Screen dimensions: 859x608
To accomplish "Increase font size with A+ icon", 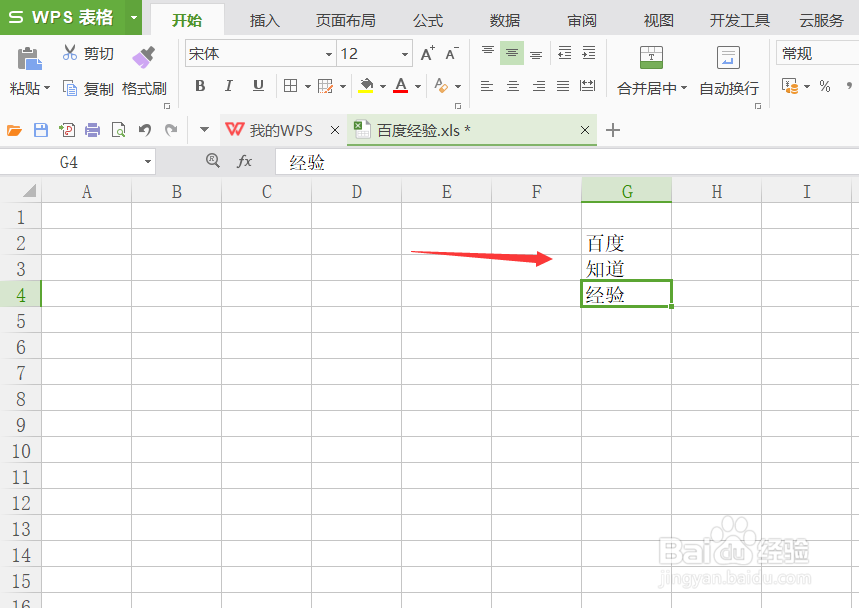I will [x=427, y=54].
